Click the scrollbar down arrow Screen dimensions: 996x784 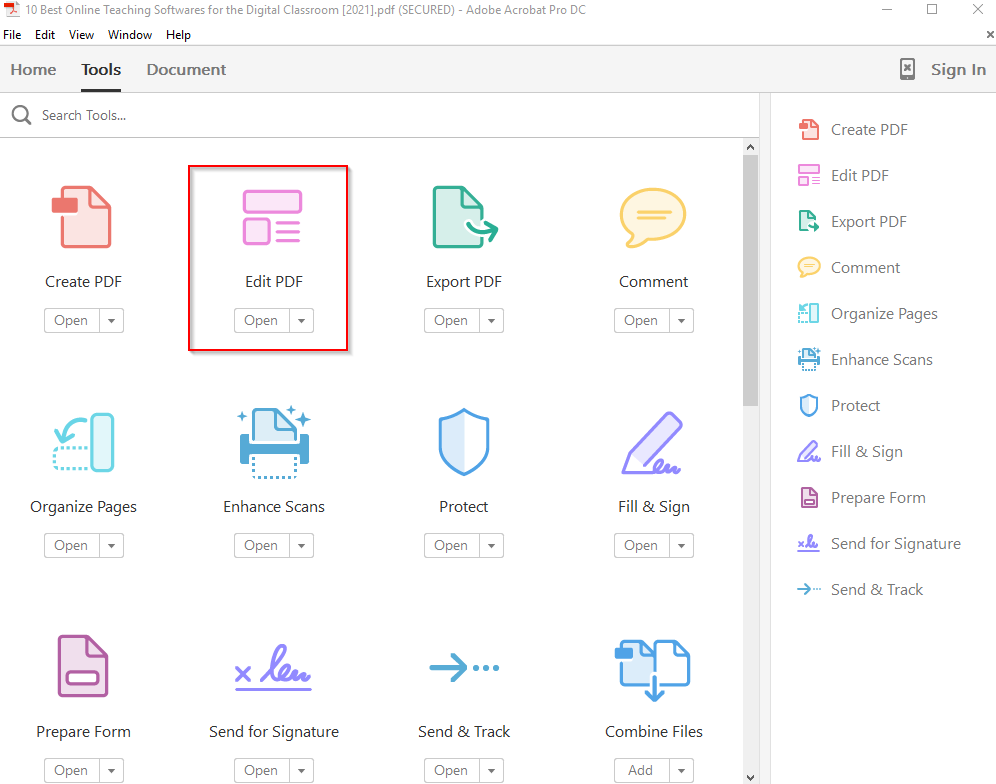click(x=750, y=777)
